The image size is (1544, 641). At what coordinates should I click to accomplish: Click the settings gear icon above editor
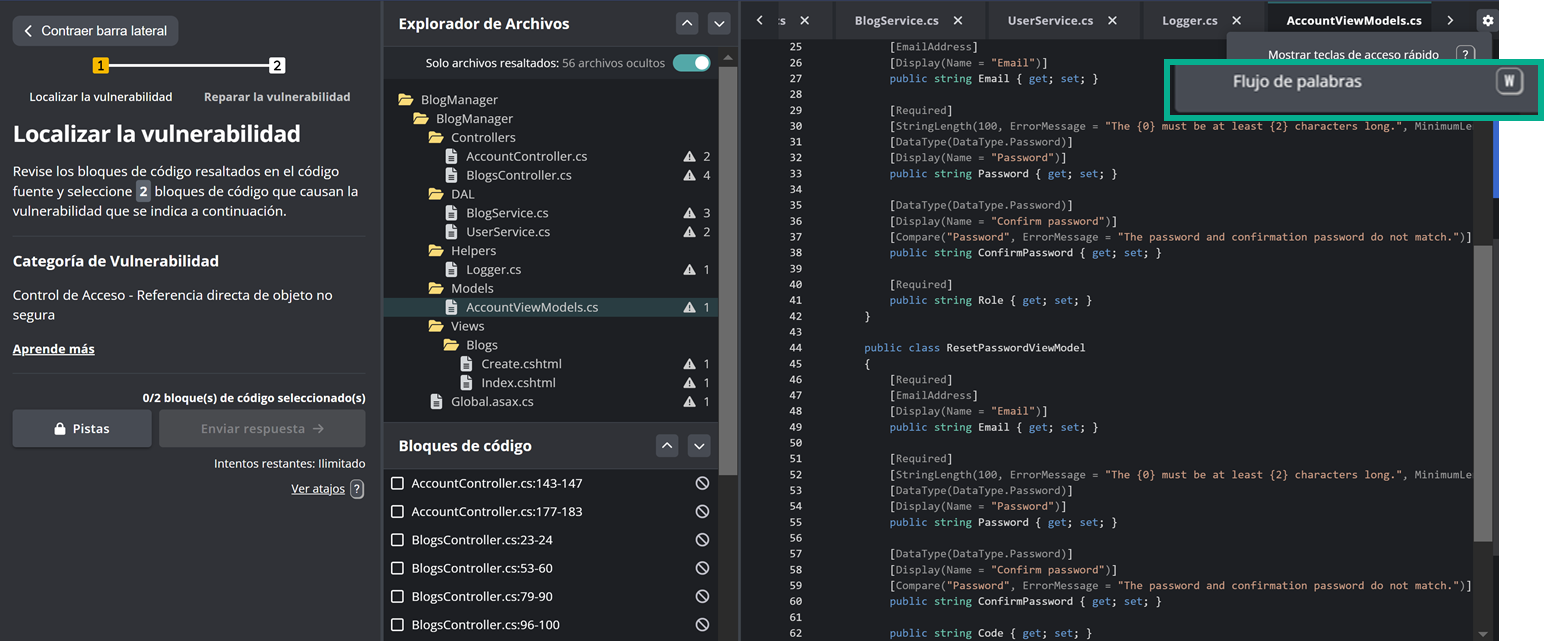pyautogui.click(x=1487, y=20)
